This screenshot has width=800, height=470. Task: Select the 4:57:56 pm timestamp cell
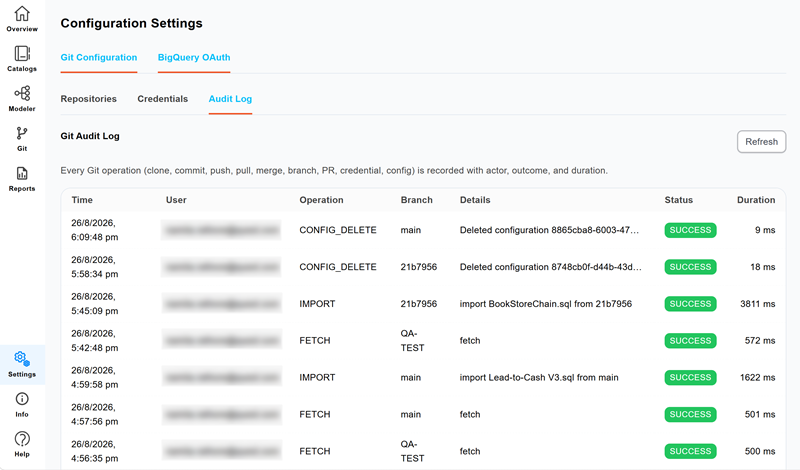(95, 414)
